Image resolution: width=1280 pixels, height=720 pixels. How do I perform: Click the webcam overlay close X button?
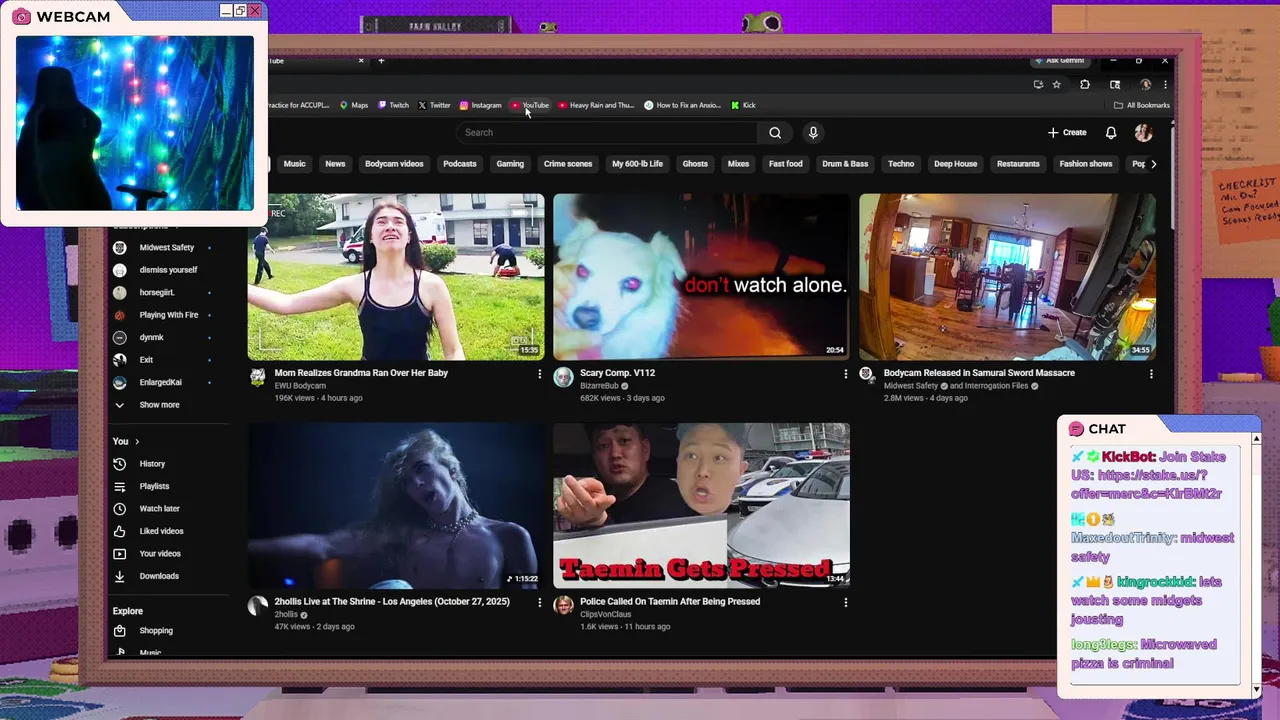click(x=255, y=10)
